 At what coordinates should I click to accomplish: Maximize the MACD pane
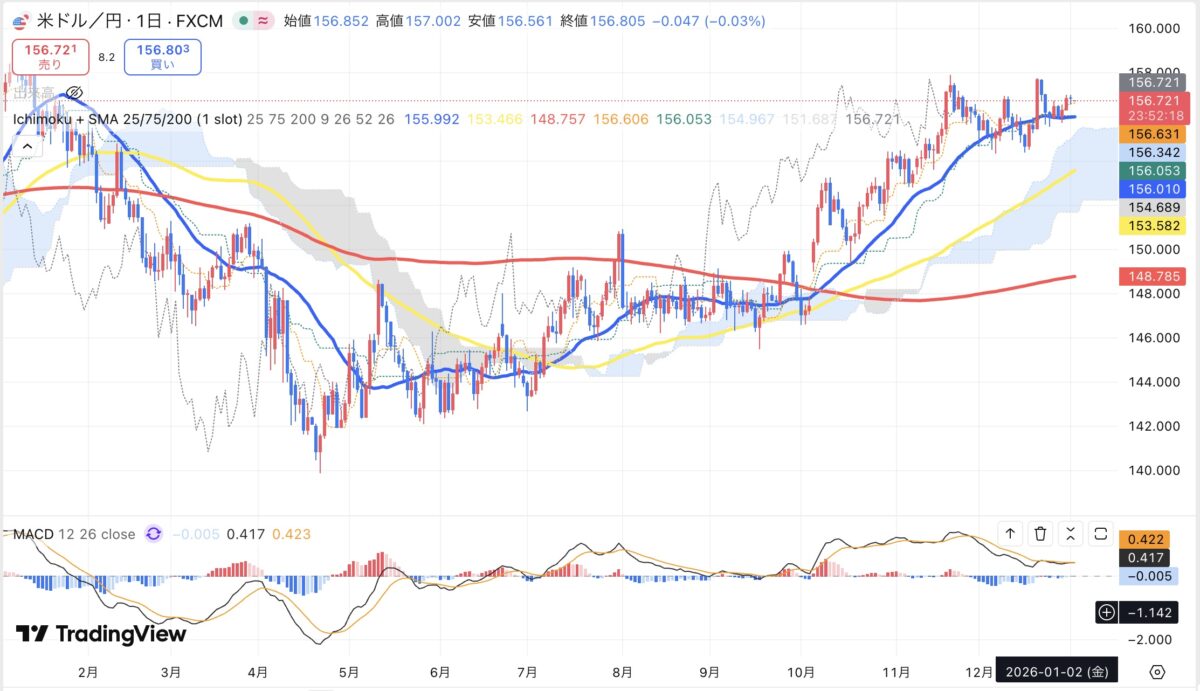pyautogui.click(x=1101, y=534)
